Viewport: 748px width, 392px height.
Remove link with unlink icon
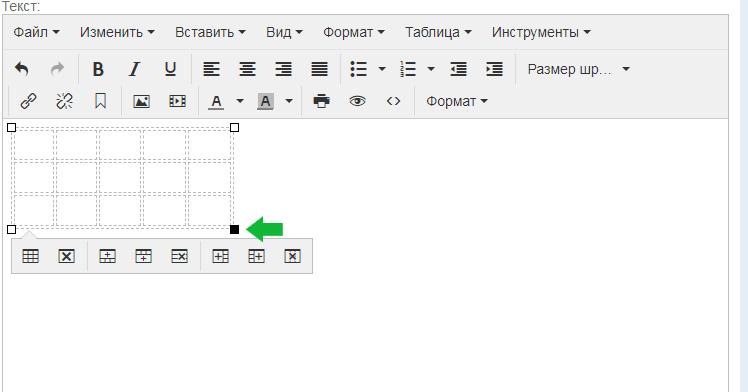(64, 101)
